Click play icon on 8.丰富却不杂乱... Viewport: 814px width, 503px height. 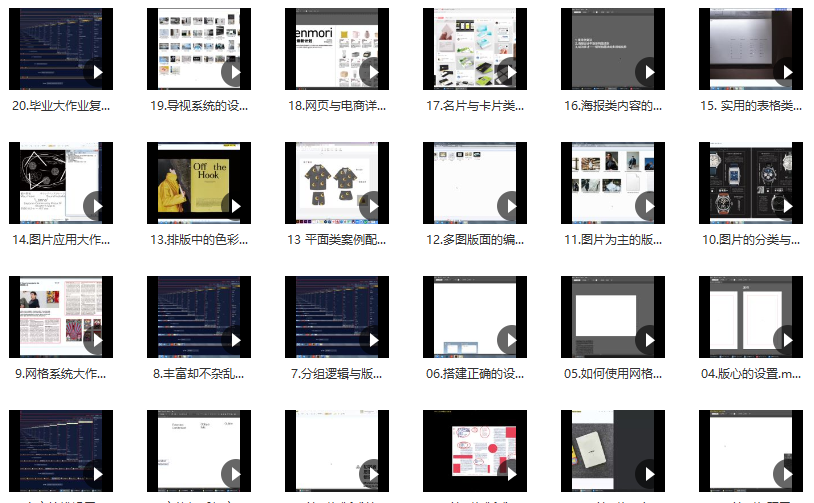point(235,341)
